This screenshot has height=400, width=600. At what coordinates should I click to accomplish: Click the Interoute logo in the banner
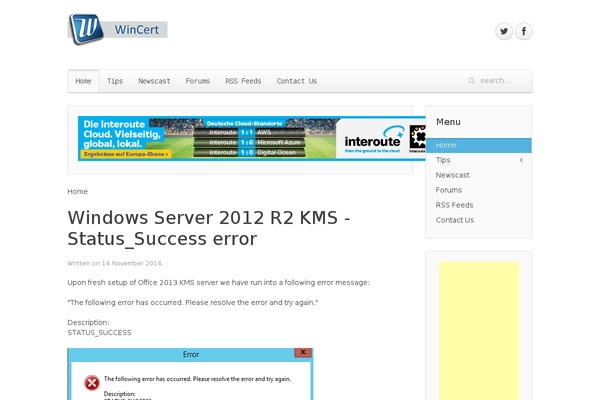pos(373,140)
